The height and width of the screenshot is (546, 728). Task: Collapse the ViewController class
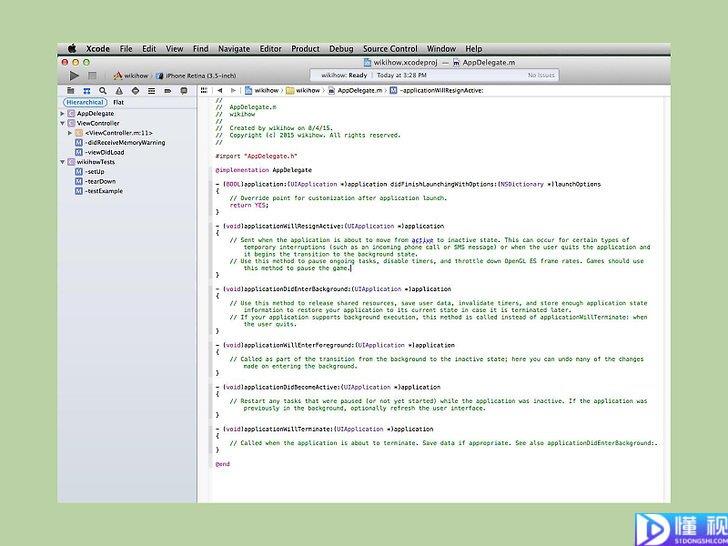(62, 123)
